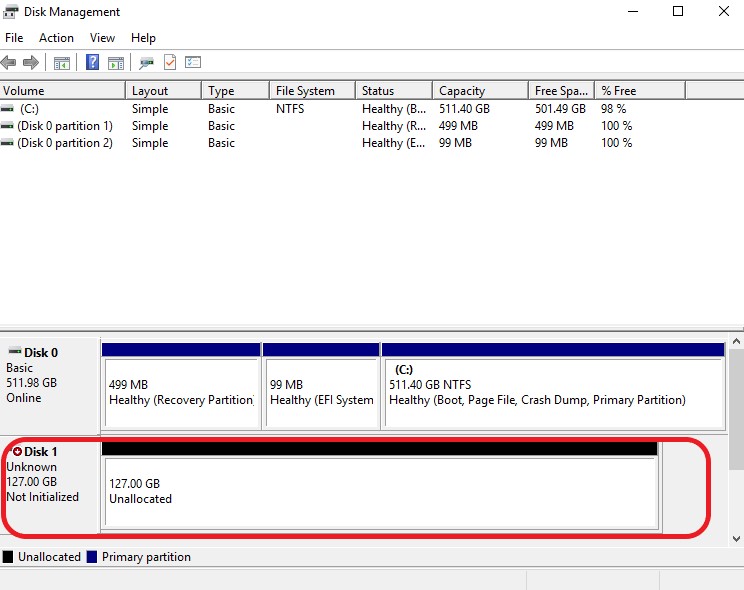Toggle the Show/Hide Action Pane icon

[x=116, y=63]
